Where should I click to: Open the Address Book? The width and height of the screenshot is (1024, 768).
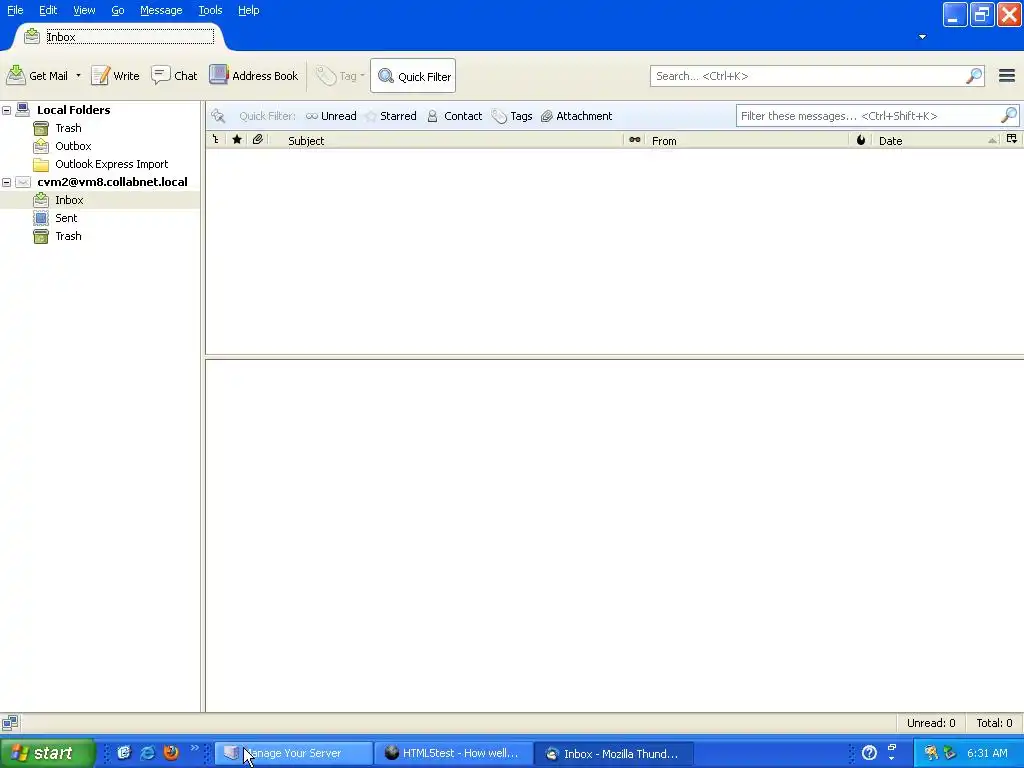click(x=253, y=76)
